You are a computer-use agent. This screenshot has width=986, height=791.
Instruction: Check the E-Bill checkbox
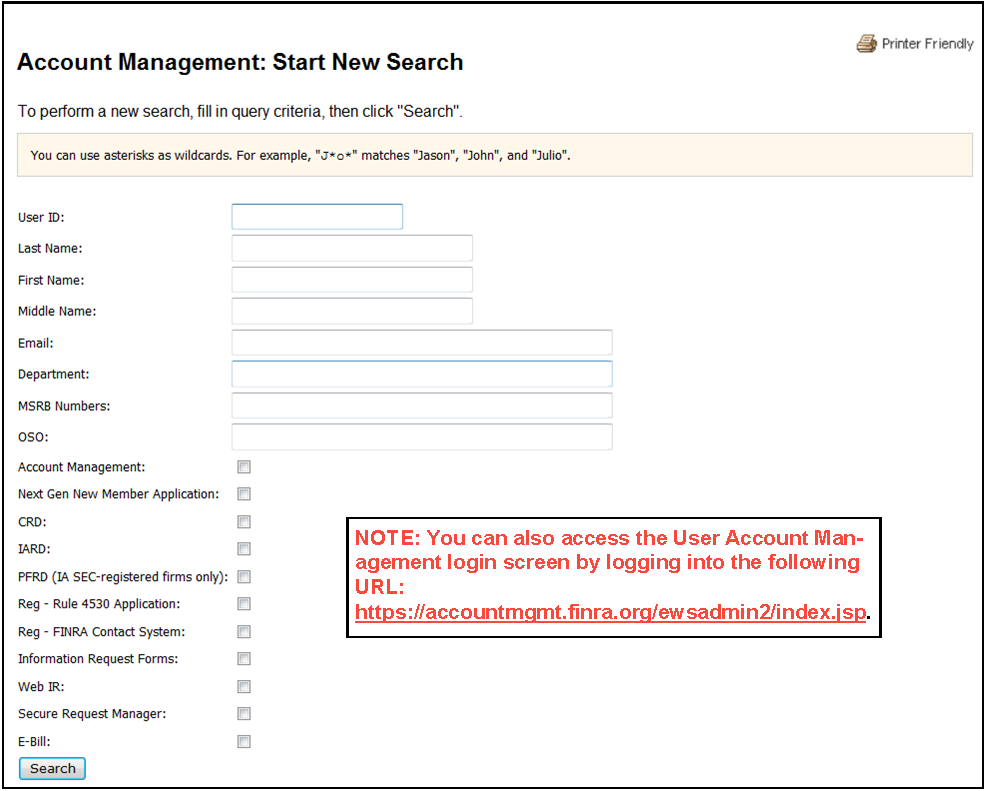point(244,742)
